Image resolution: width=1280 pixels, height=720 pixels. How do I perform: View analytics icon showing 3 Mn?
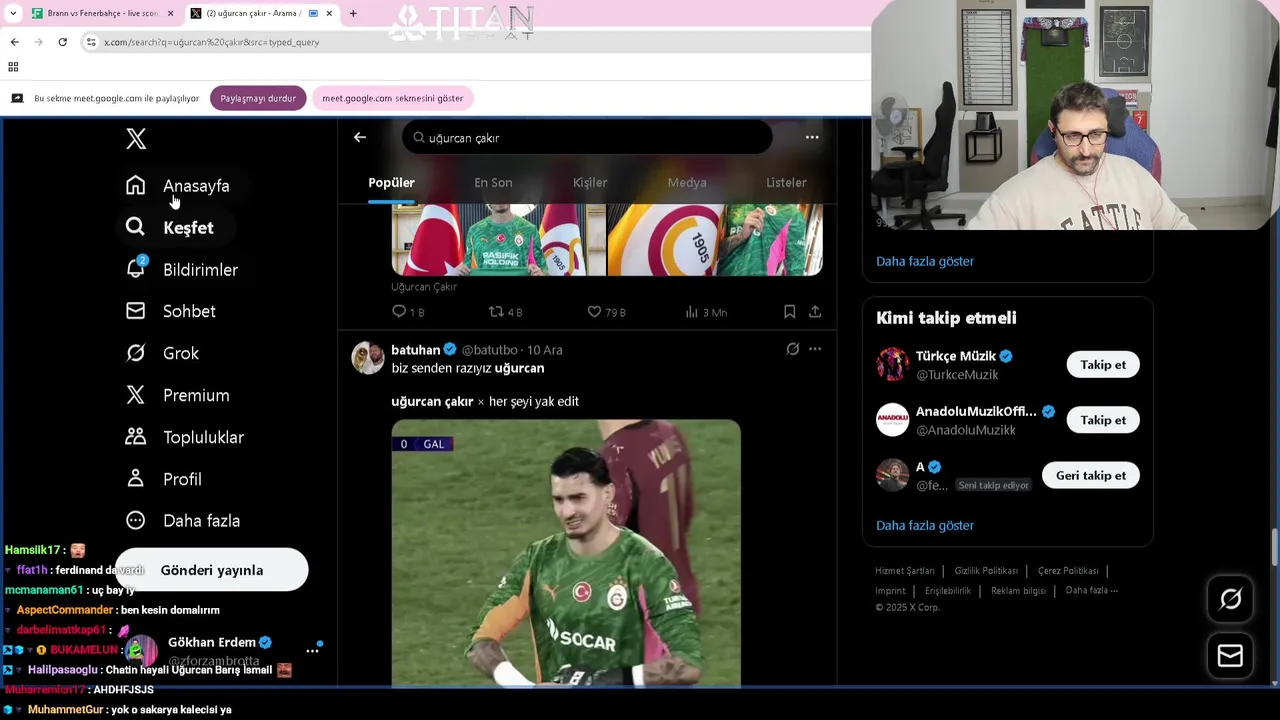[706, 312]
